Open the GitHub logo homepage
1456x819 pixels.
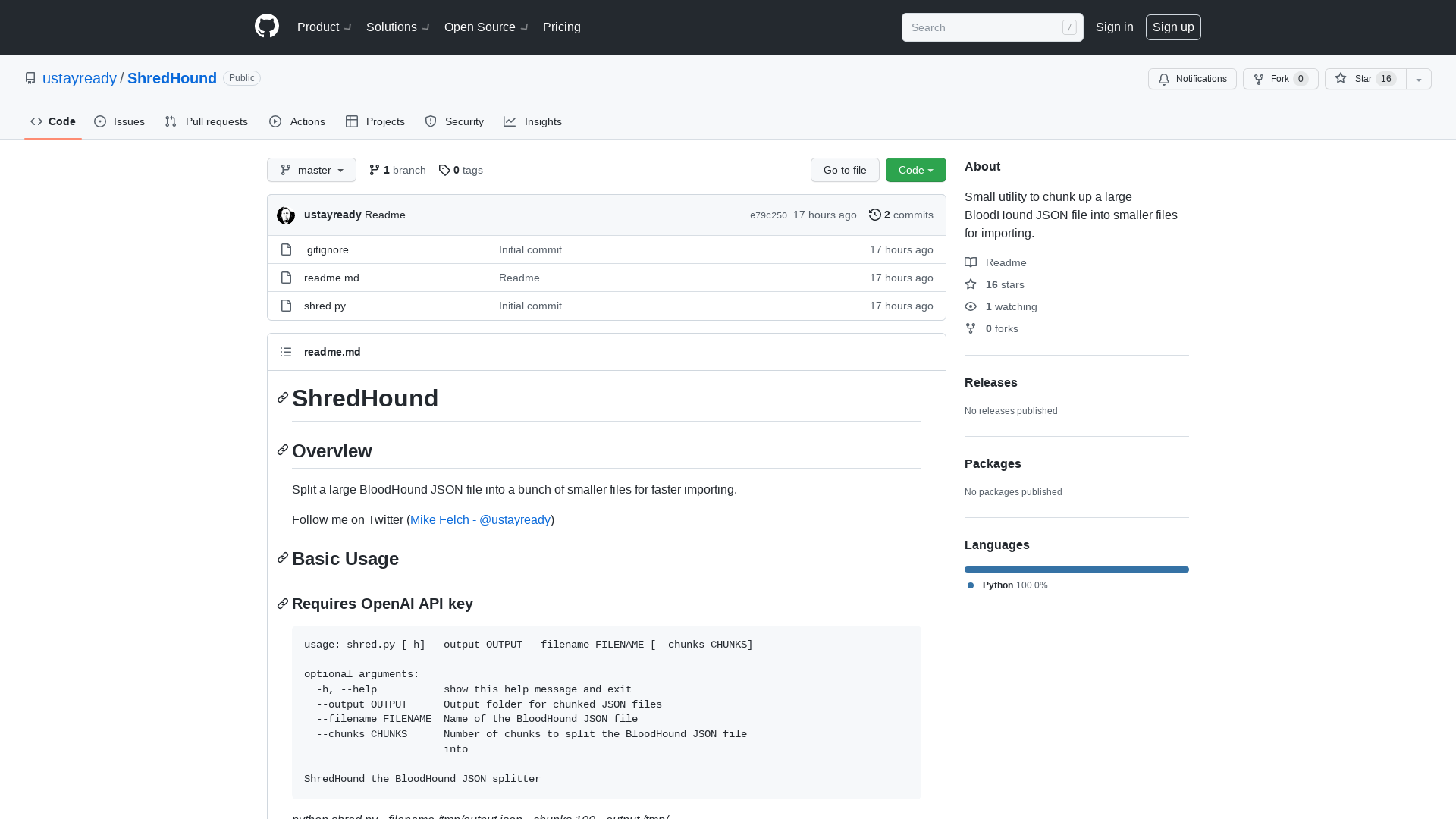(267, 27)
